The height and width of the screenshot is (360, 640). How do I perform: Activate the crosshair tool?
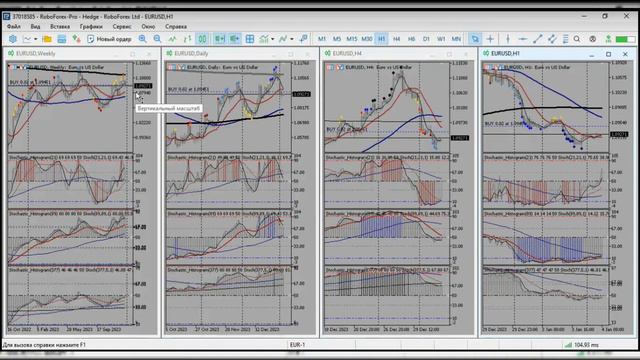pyautogui.click(x=490, y=39)
